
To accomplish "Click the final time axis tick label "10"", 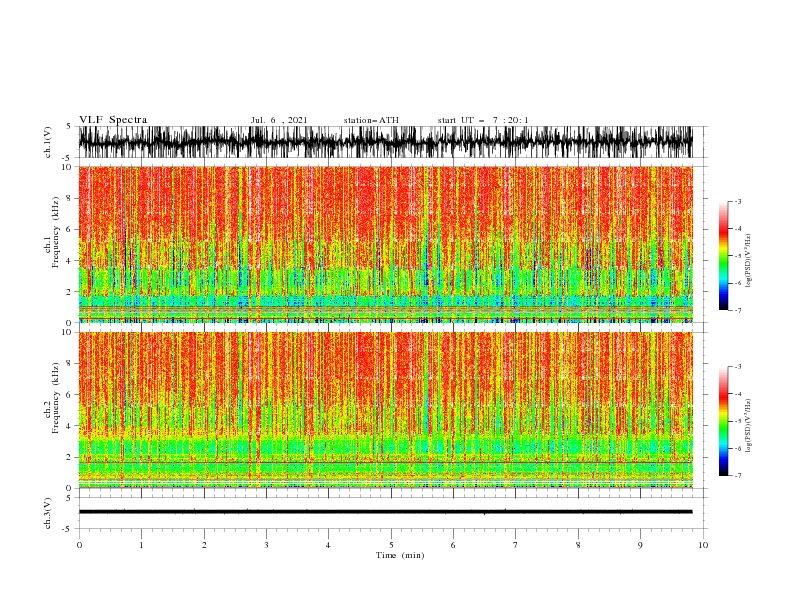I will coord(703,545).
